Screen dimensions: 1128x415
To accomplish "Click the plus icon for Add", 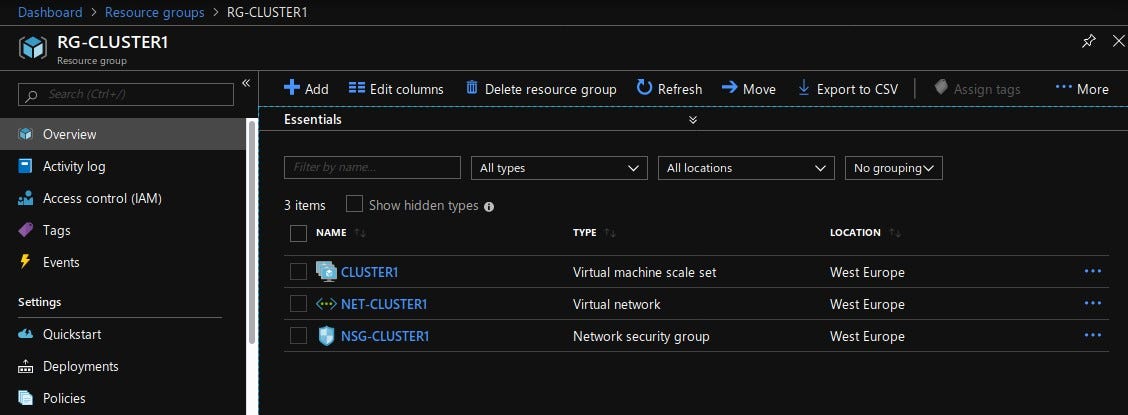I will tap(291, 88).
